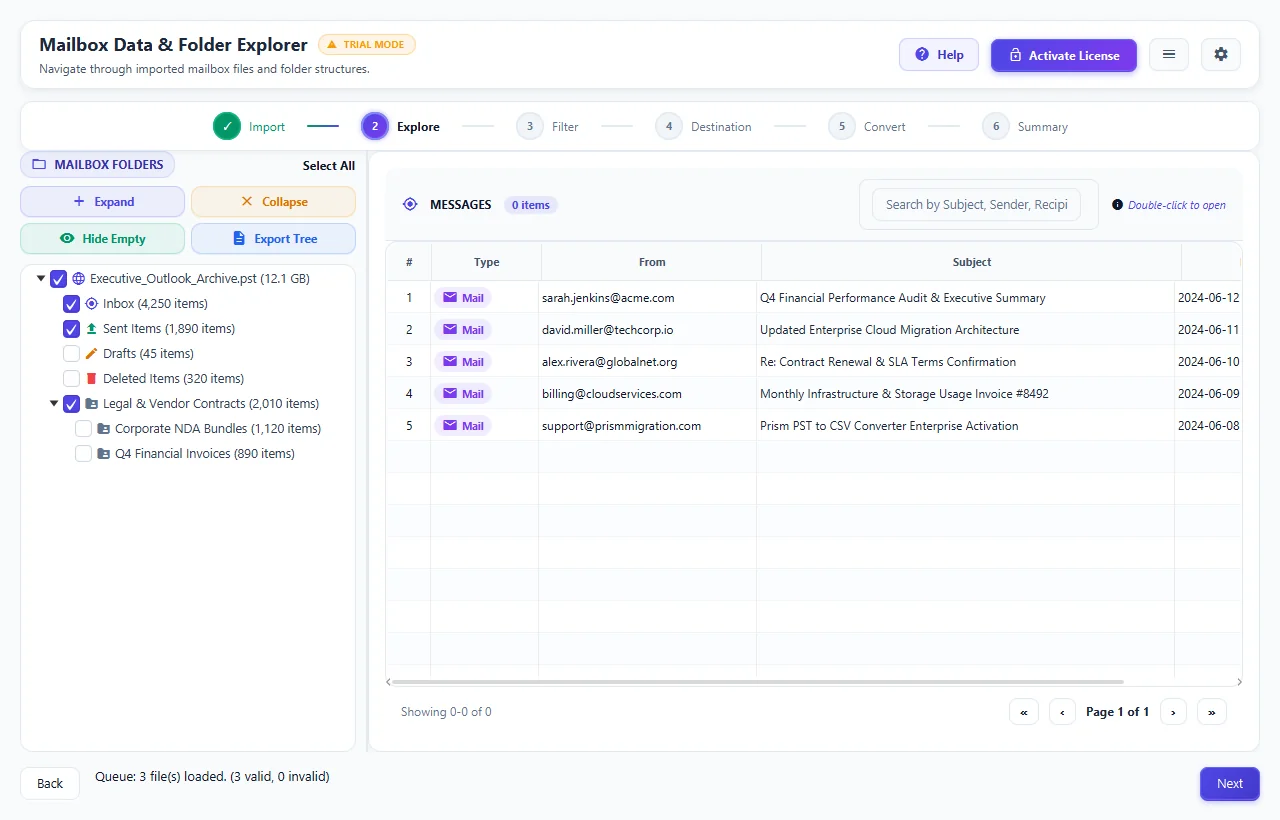This screenshot has width=1280, height=820.
Task: Click Select All folders
Action: 329,166
